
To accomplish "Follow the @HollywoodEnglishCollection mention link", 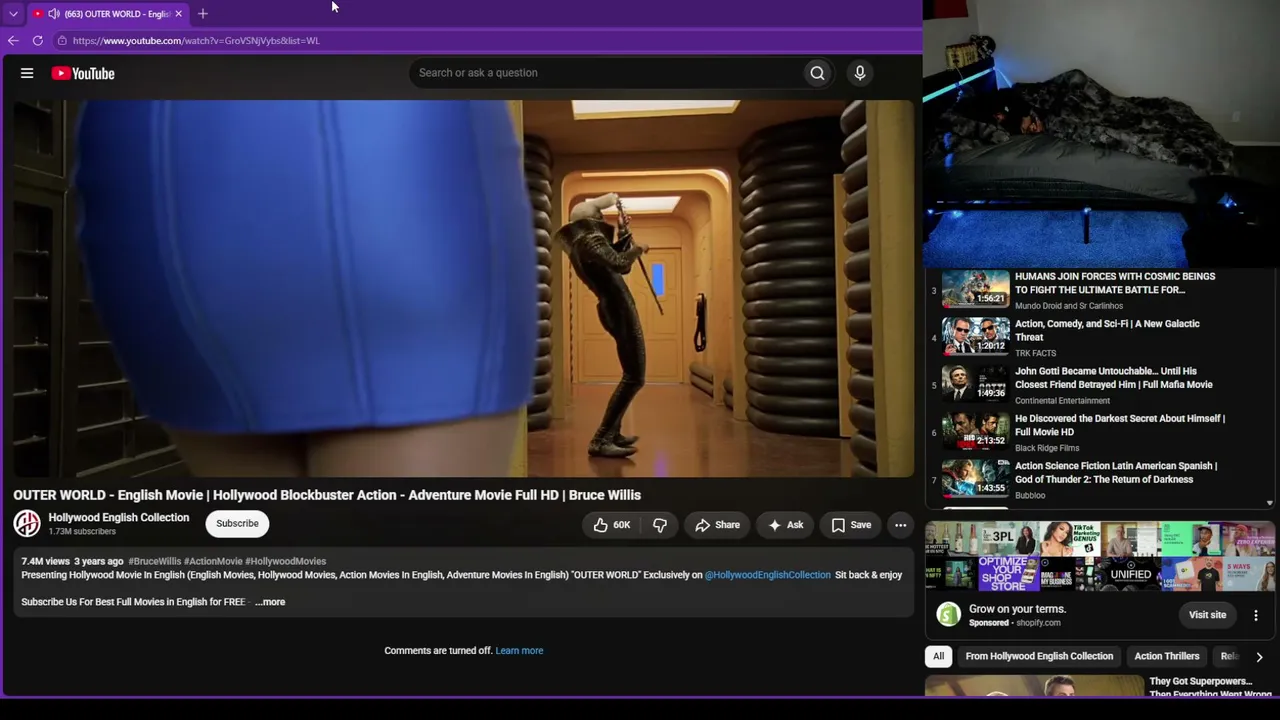I will coord(768,575).
